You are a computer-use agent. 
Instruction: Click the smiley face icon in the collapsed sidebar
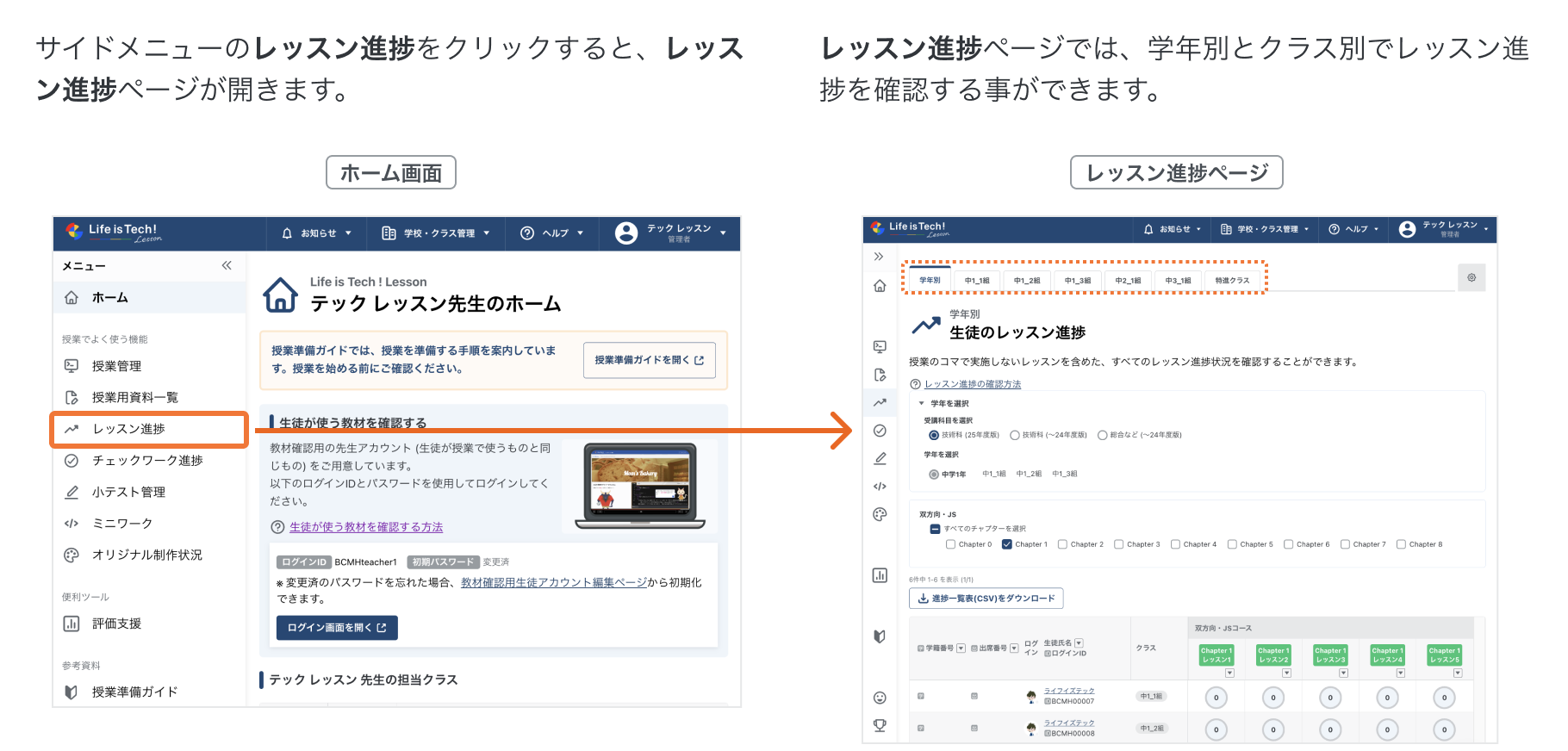880,698
